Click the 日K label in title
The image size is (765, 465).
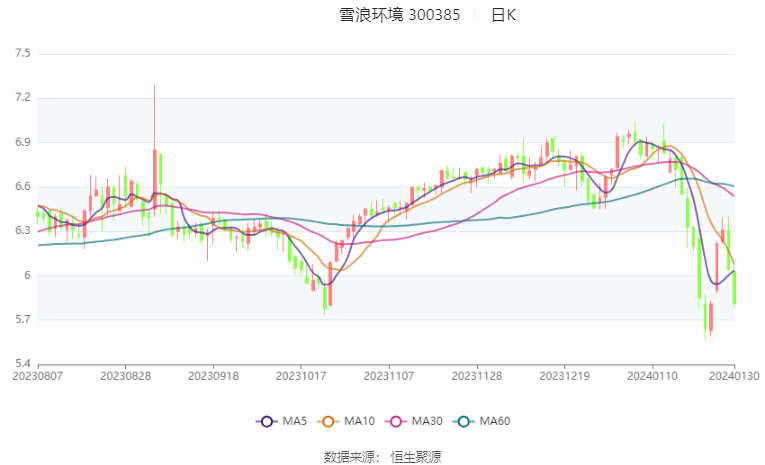coord(503,15)
